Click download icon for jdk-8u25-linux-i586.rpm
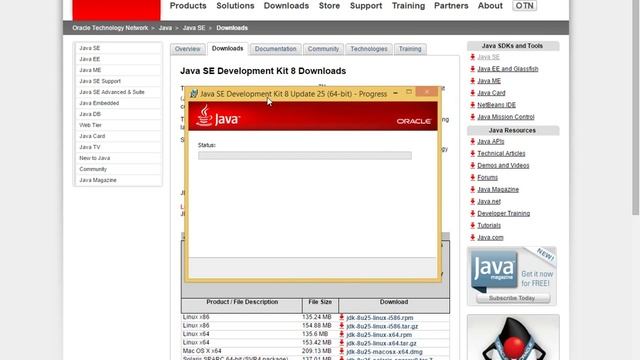Screen dimensions: 640x360 (342, 317)
